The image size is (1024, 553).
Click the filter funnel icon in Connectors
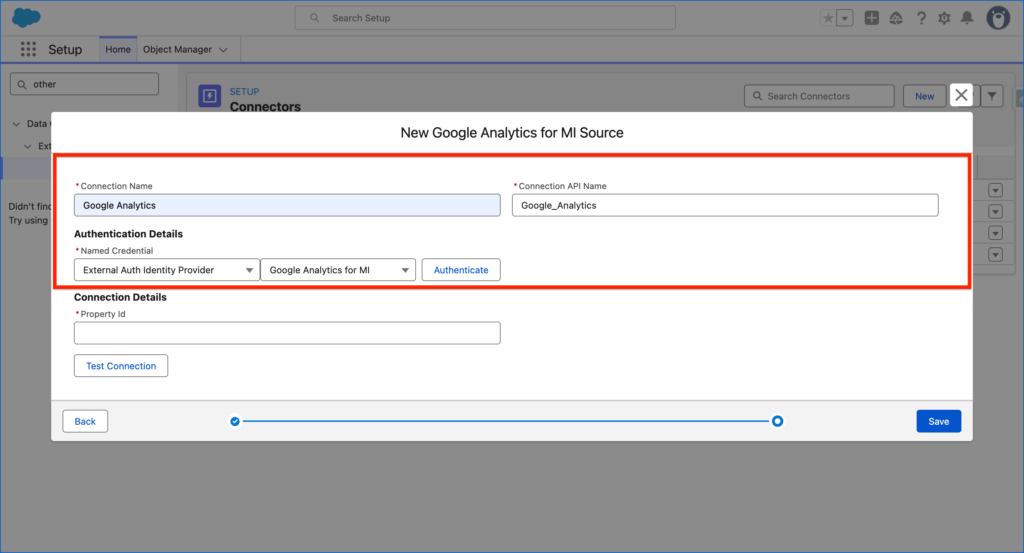pyautogui.click(x=992, y=96)
